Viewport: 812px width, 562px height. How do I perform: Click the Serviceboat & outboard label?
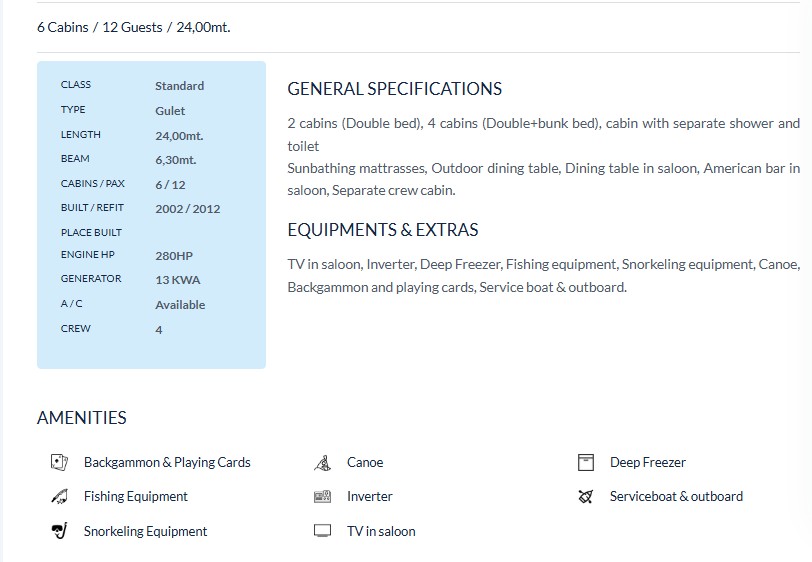coord(676,496)
